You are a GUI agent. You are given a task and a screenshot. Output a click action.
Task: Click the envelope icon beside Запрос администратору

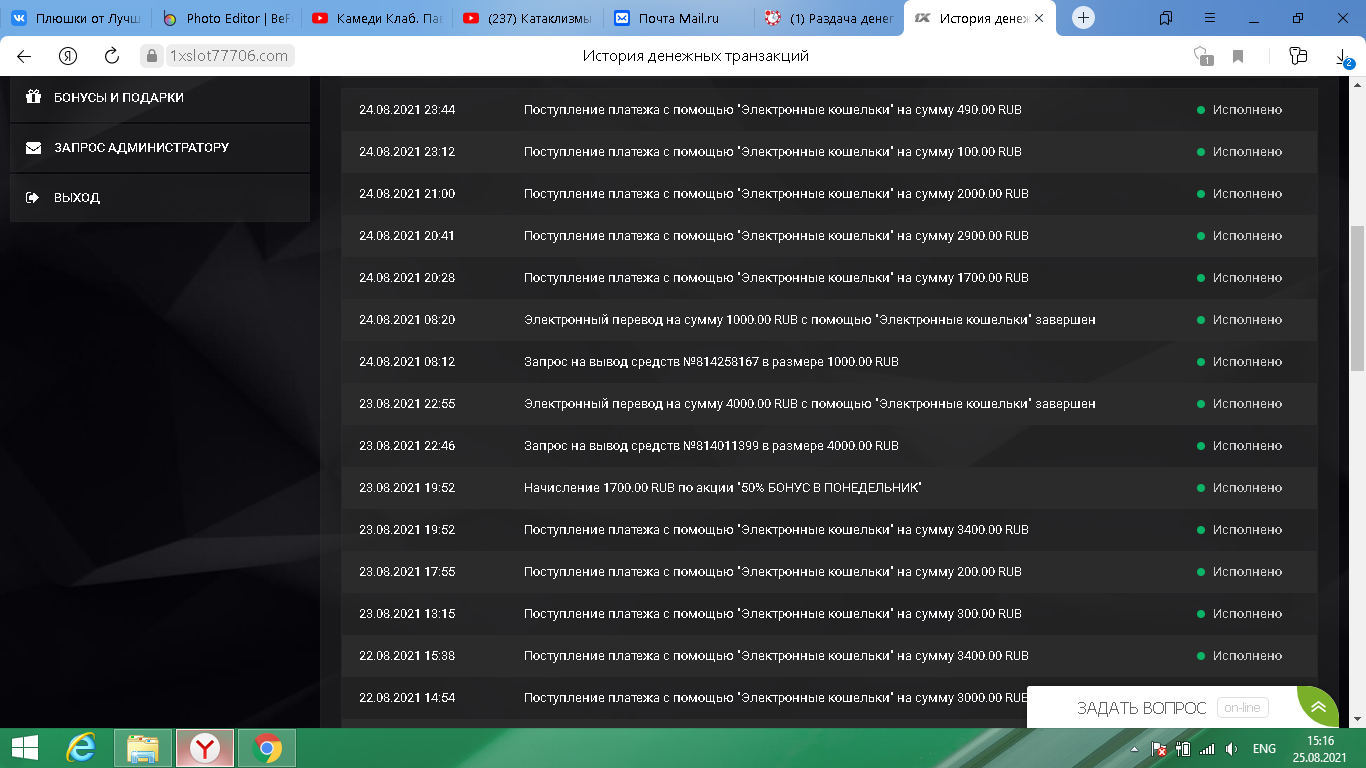tap(33, 148)
